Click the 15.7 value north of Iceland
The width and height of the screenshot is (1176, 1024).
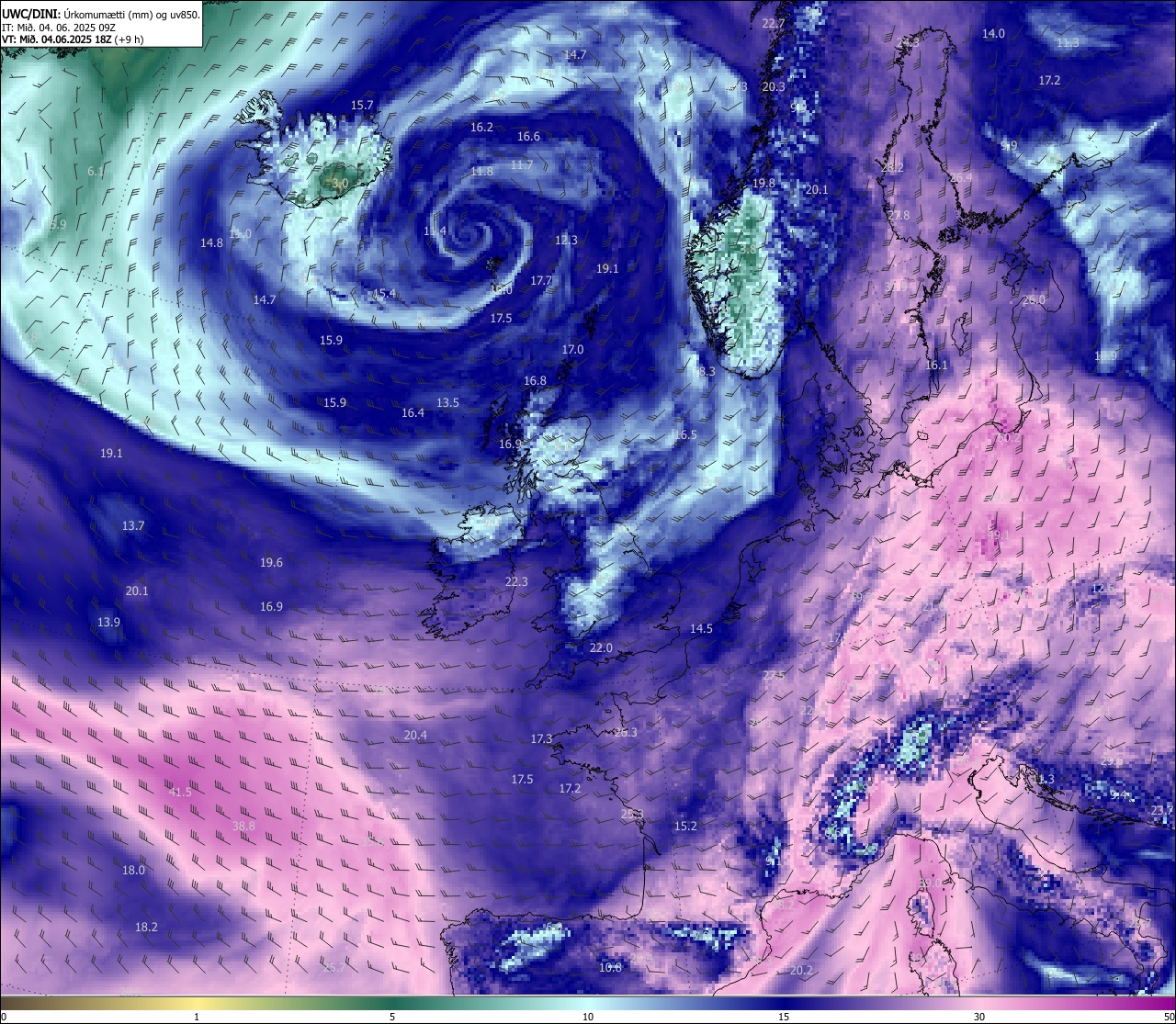(x=362, y=106)
